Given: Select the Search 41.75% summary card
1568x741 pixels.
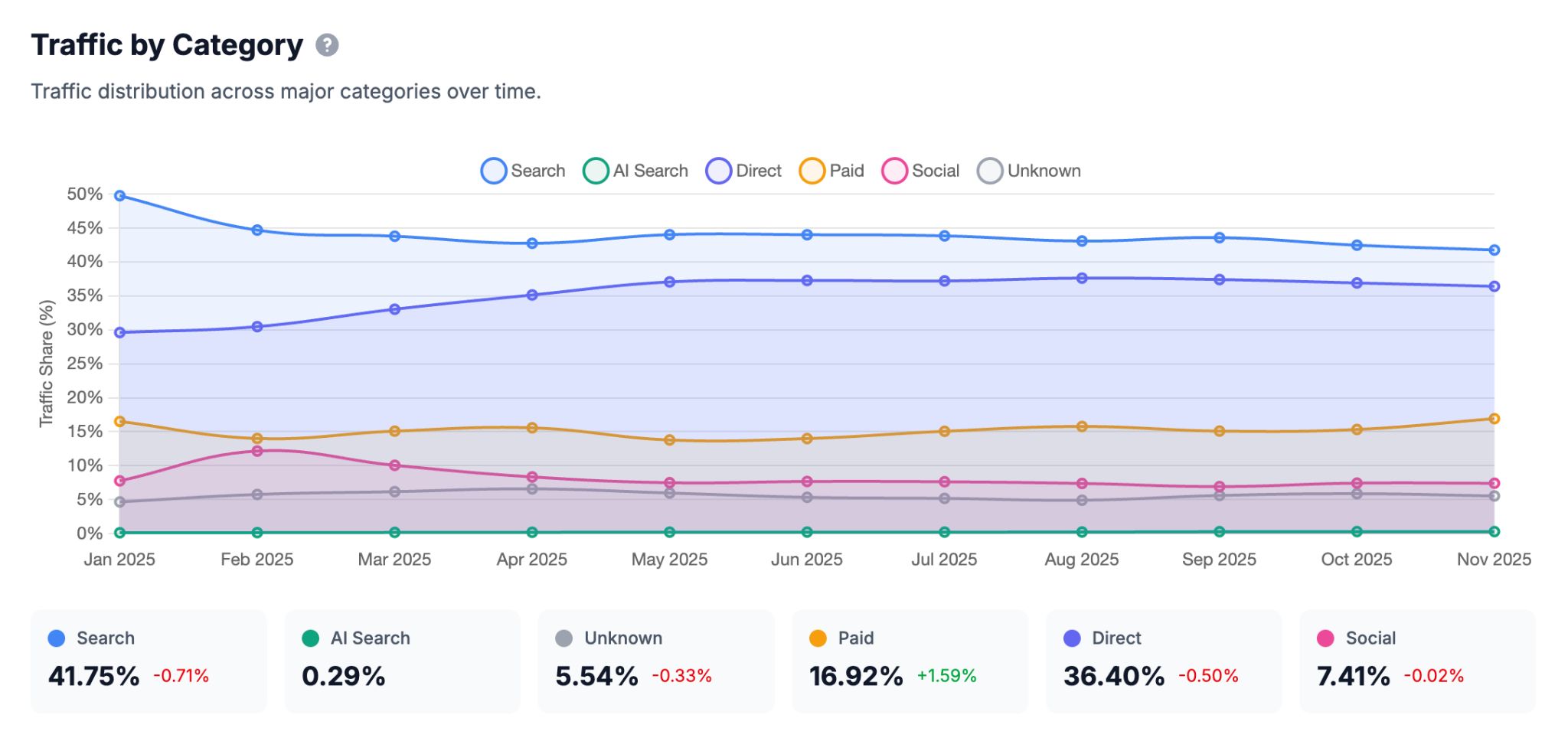Looking at the screenshot, I should [x=149, y=661].
